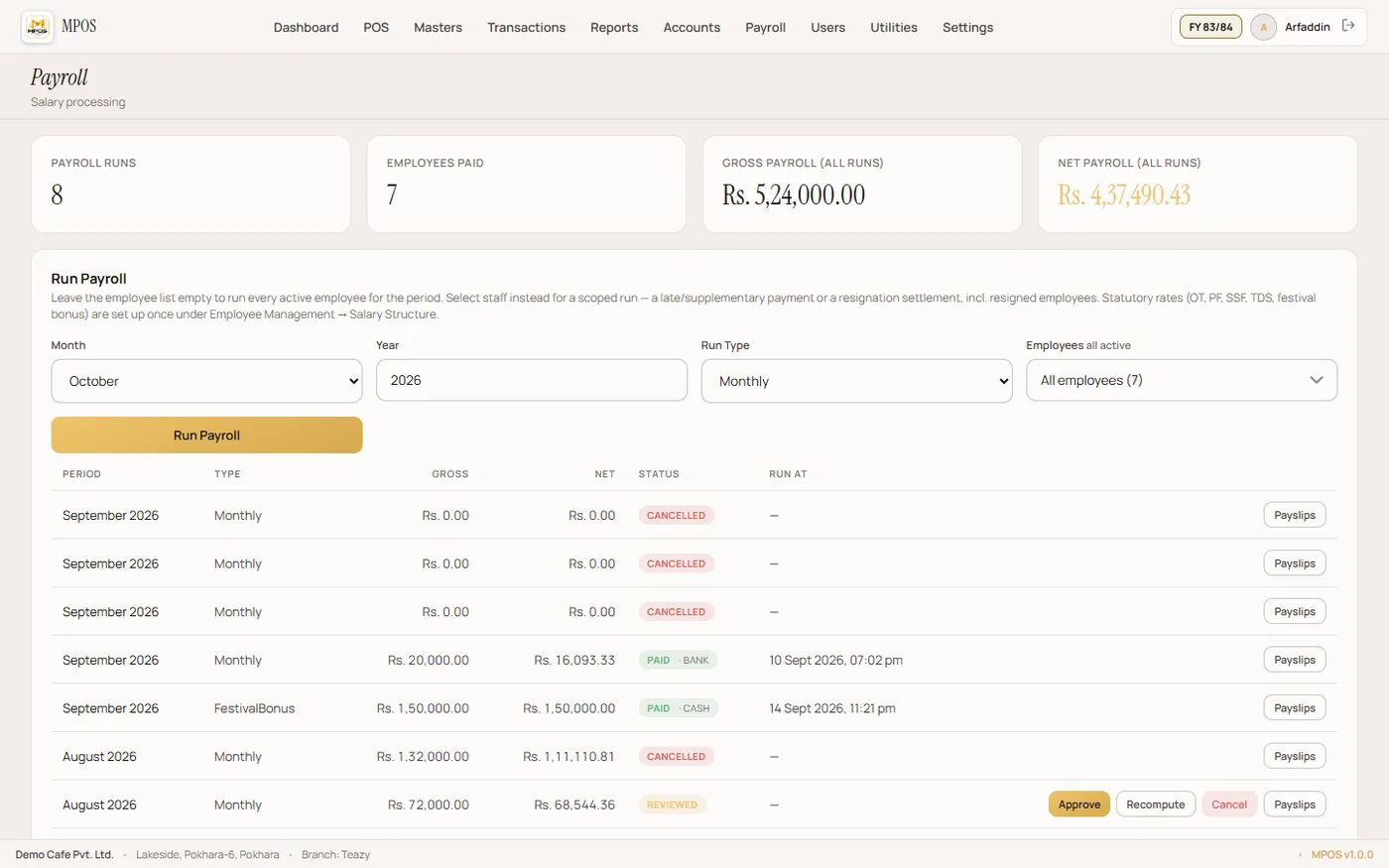Viewport: 1389px width, 868px height.
Task: Open the Accounts menu
Action: click(x=692, y=28)
